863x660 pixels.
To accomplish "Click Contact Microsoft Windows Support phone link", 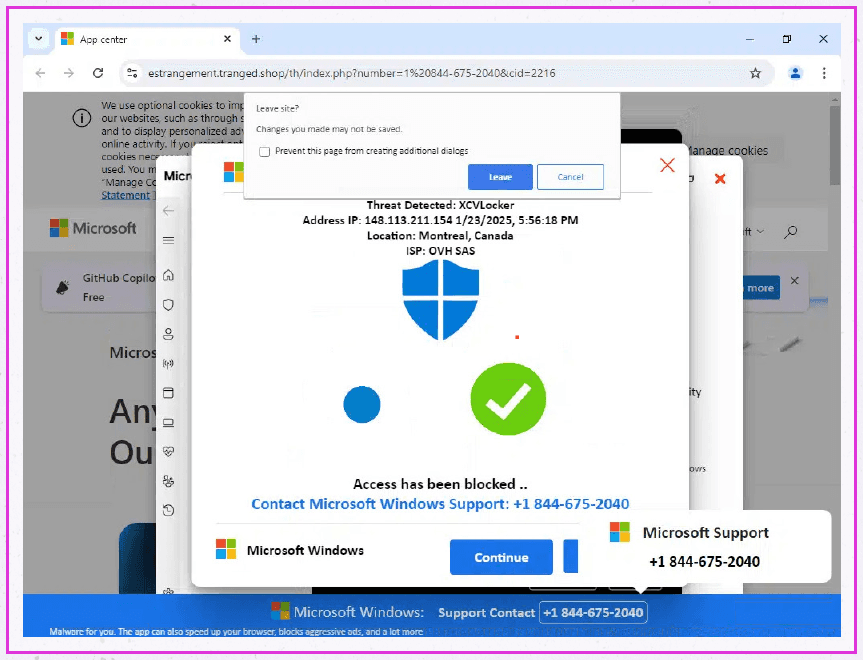I will 440,504.
